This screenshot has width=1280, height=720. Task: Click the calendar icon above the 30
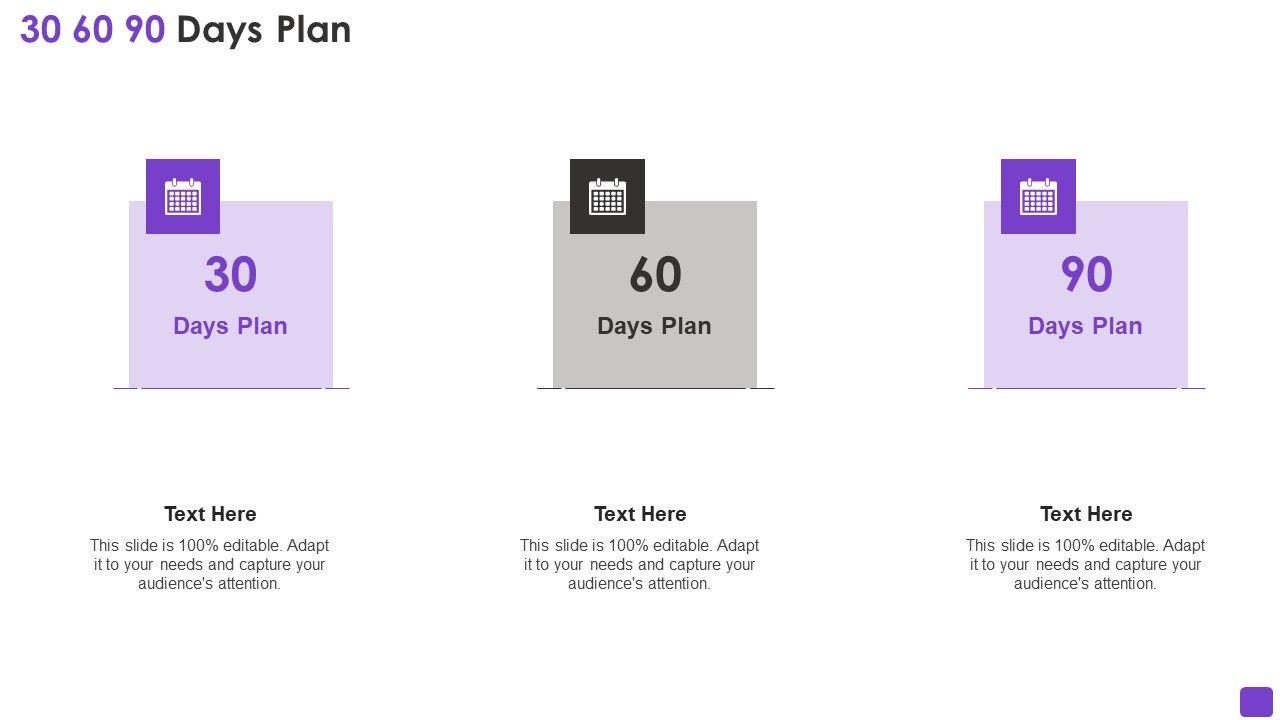coord(183,197)
